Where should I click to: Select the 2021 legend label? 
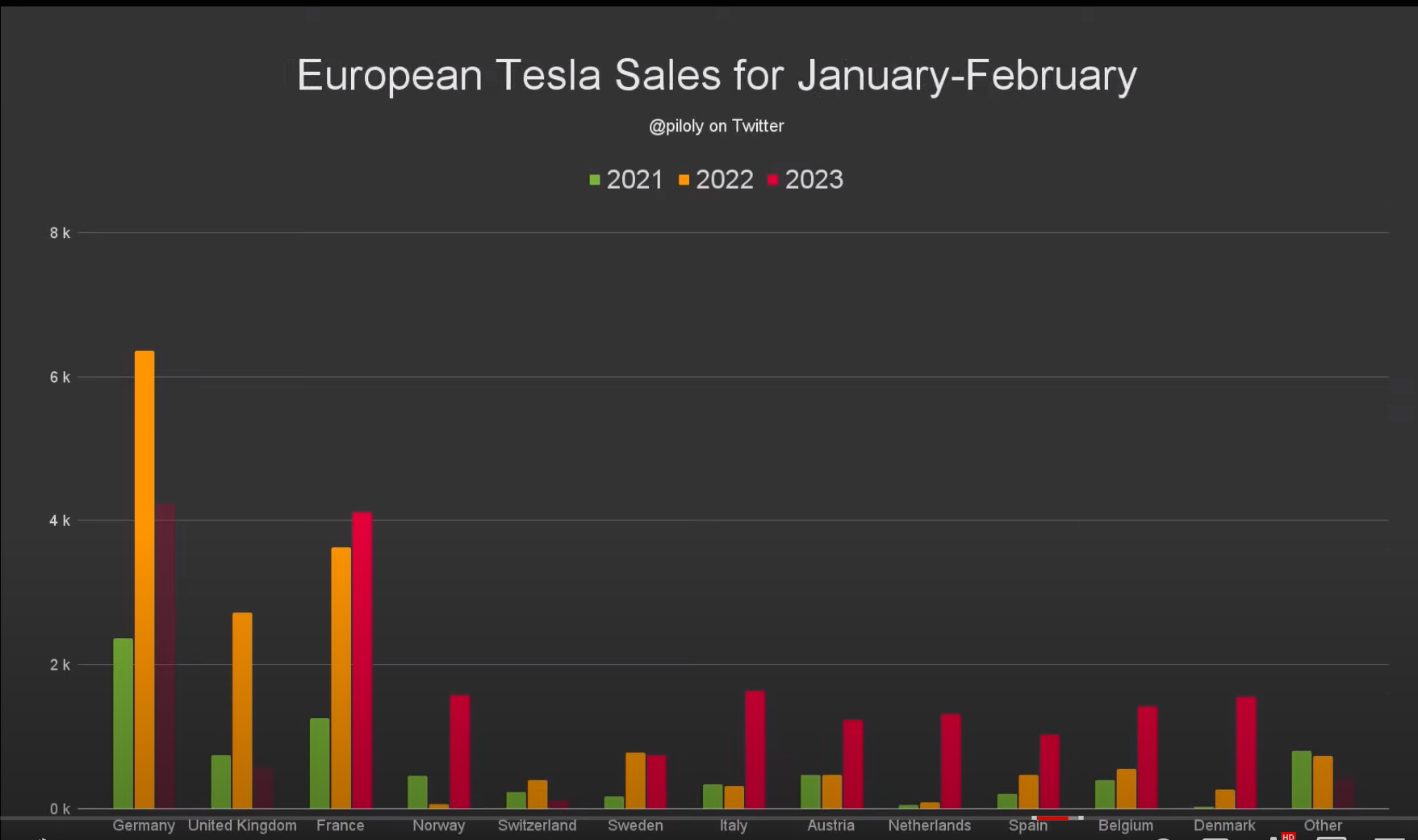tap(634, 179)
